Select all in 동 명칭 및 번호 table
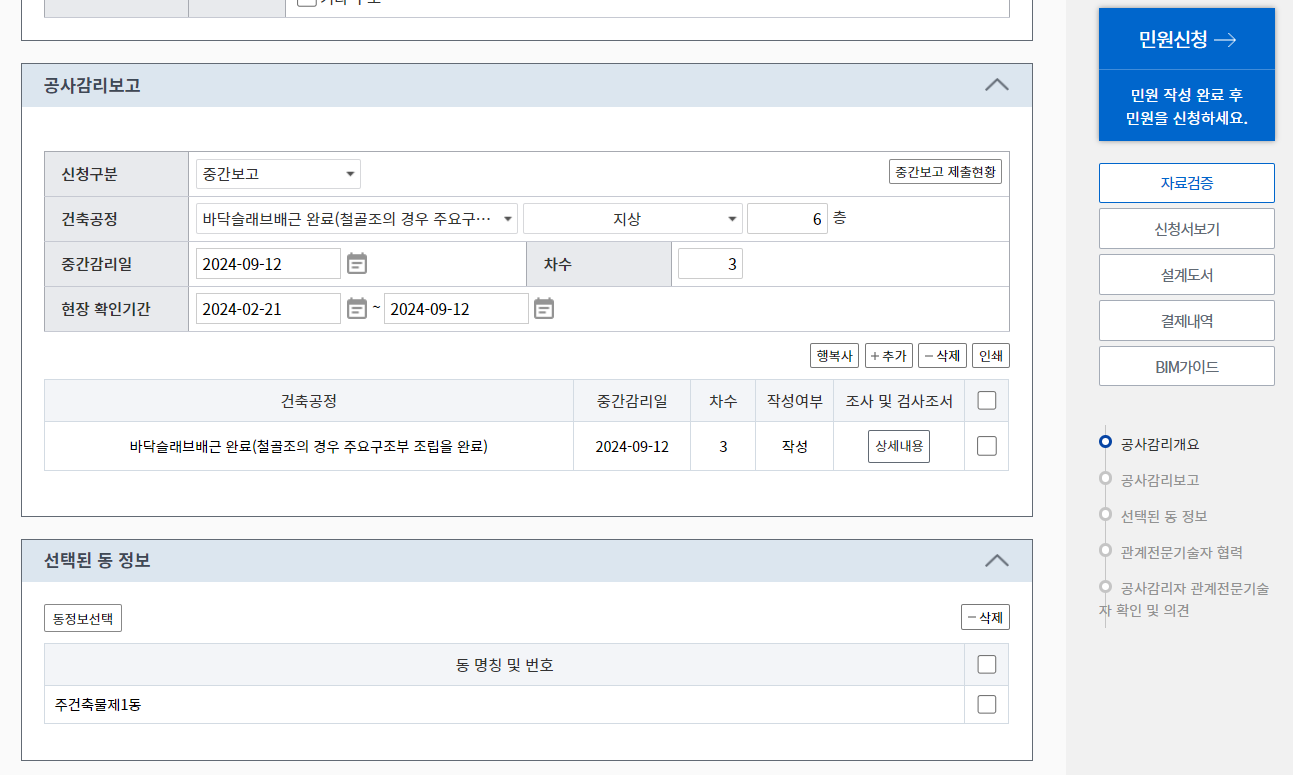This screenshot has height=775, width=1293. coord(986,664)
